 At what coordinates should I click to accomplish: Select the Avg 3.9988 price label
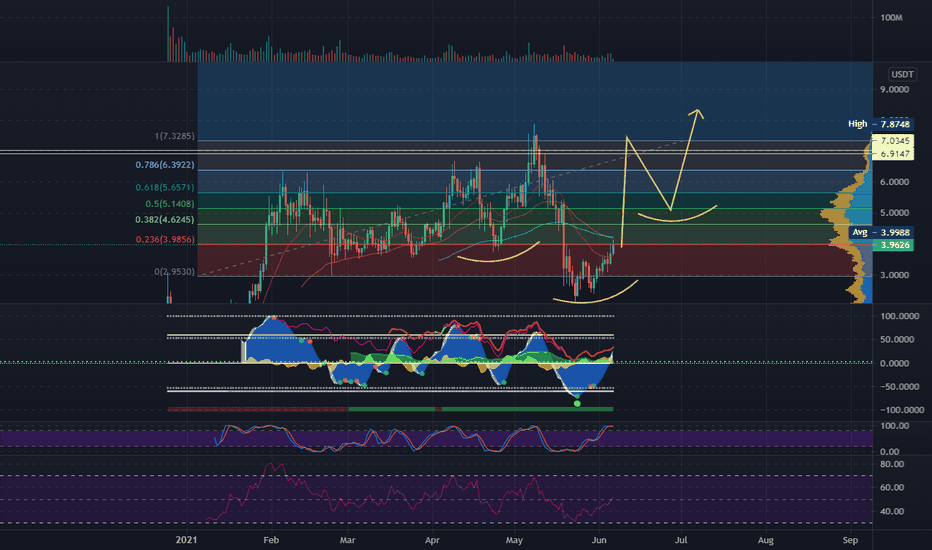[x=881, y=232]
